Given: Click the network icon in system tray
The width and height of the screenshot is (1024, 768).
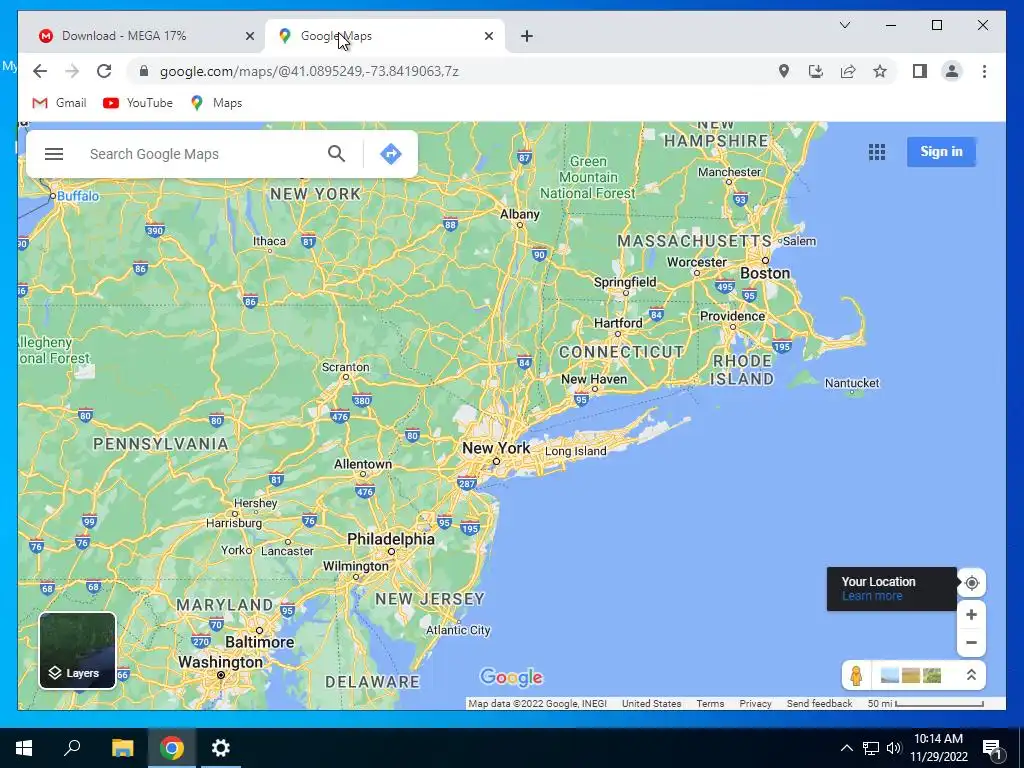Looking at the screenshot, I should click(871, 748).
